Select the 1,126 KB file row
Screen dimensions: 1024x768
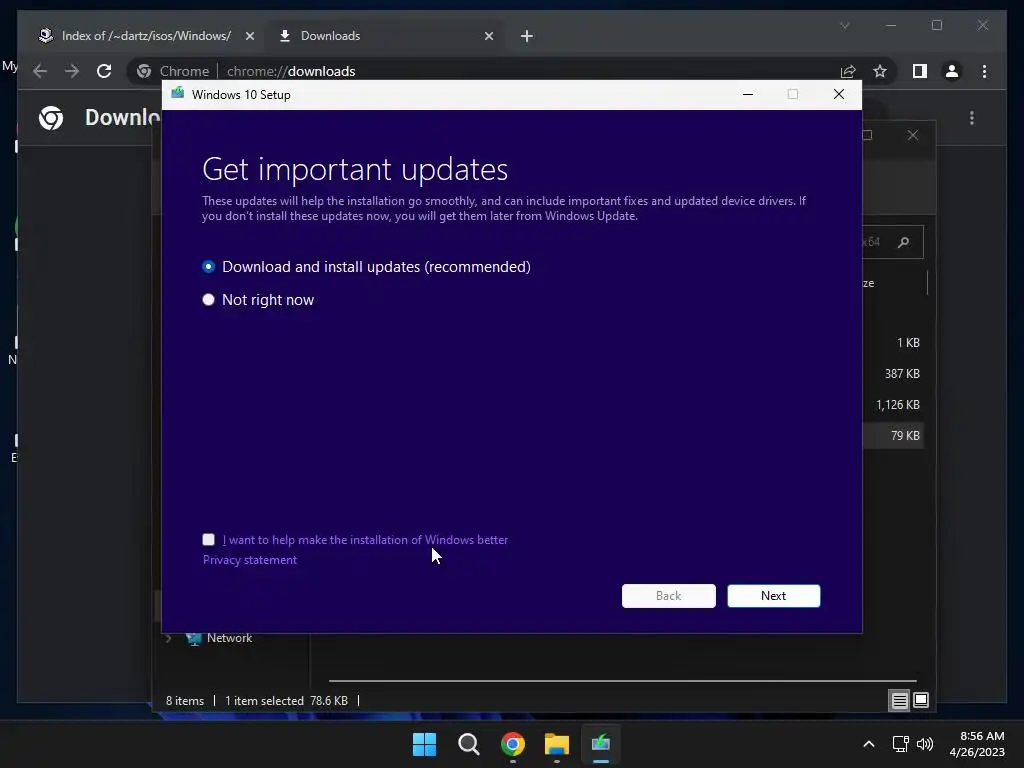pos(893,405)
